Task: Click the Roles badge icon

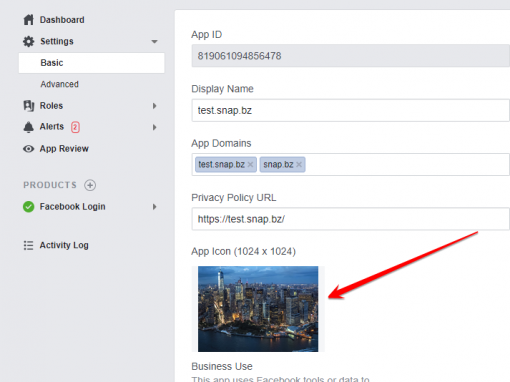Action: pyautogui.click(x=29, y=106)
